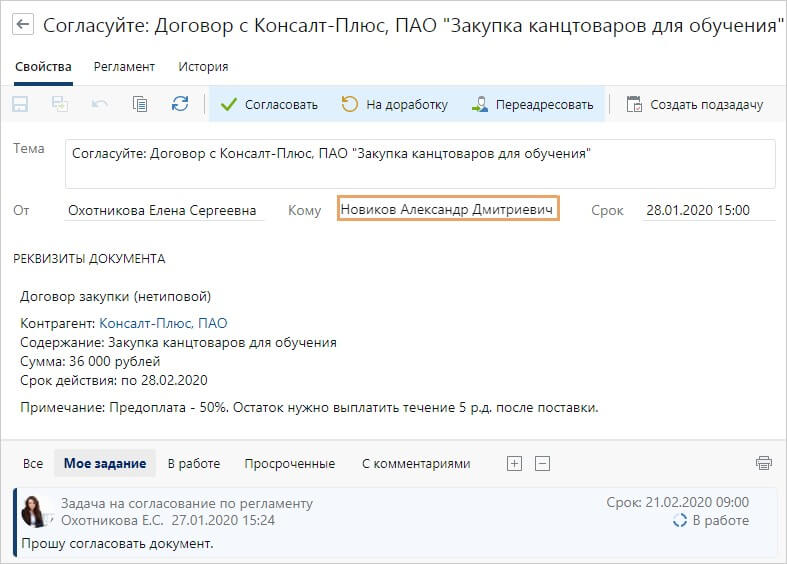Click text Задача на согласование по регламенту
The width and height of the screenshot is (787, 564).
(187, 503)
